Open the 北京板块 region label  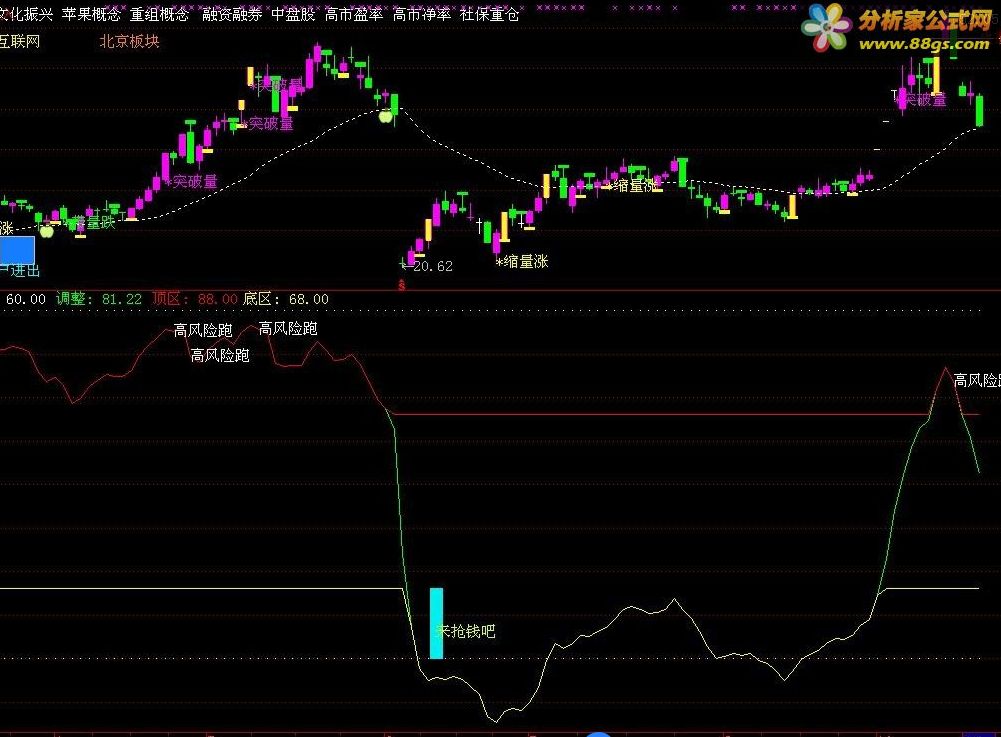(x=130, y=42)
